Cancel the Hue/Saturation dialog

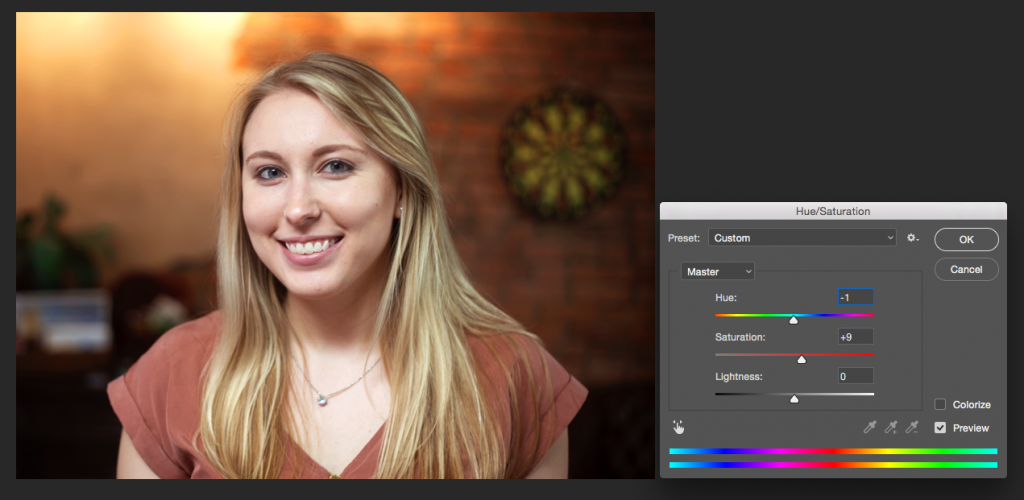[966, 269]
